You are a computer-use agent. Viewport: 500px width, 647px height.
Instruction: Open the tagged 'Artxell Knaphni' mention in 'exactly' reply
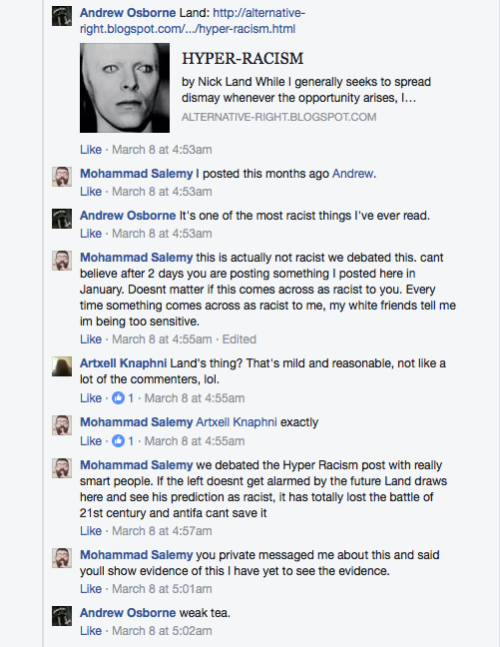pyautogui.click(x=236, y=422)
